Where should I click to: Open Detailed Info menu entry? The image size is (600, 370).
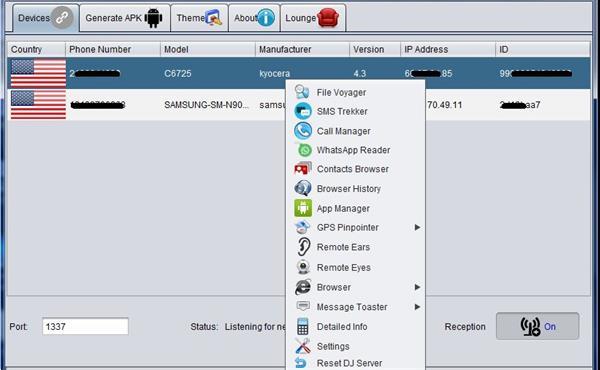(x=355, y=327)
